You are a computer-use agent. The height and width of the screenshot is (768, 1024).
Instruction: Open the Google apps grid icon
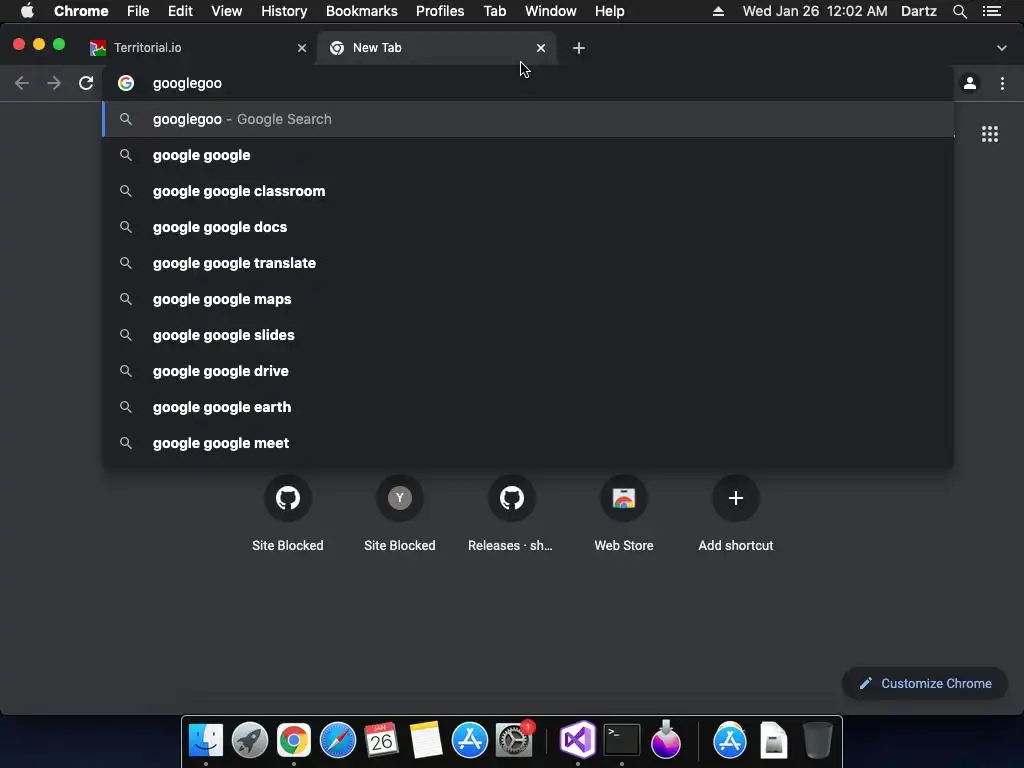point(989,134)
